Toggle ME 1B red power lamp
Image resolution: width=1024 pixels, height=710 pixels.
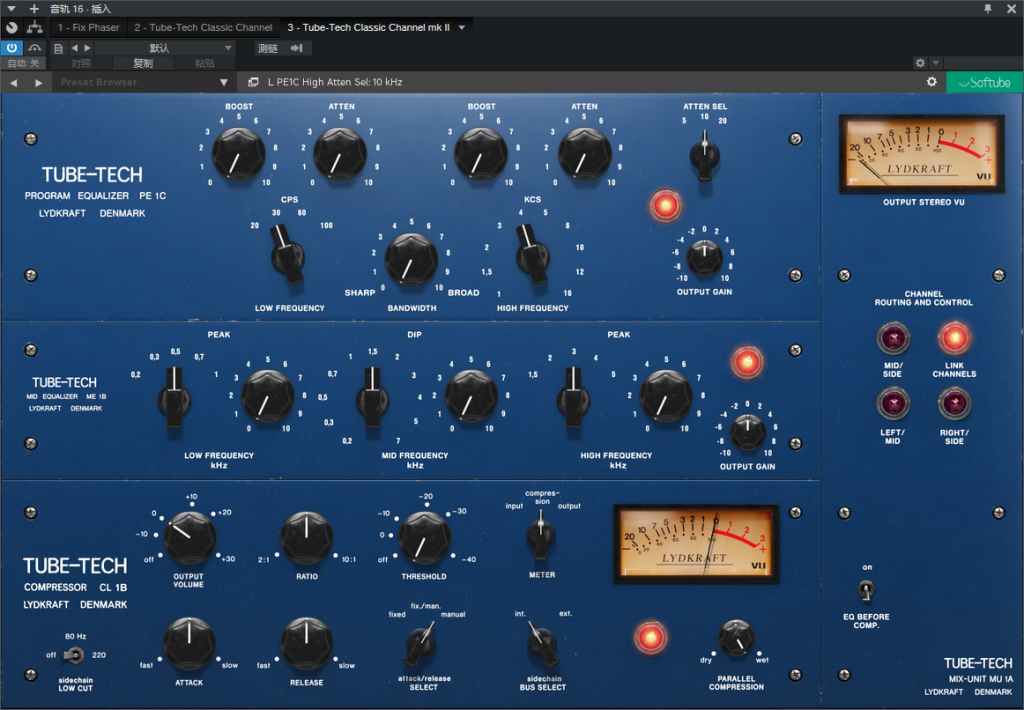pyautogui.click(x=746, y=362)
